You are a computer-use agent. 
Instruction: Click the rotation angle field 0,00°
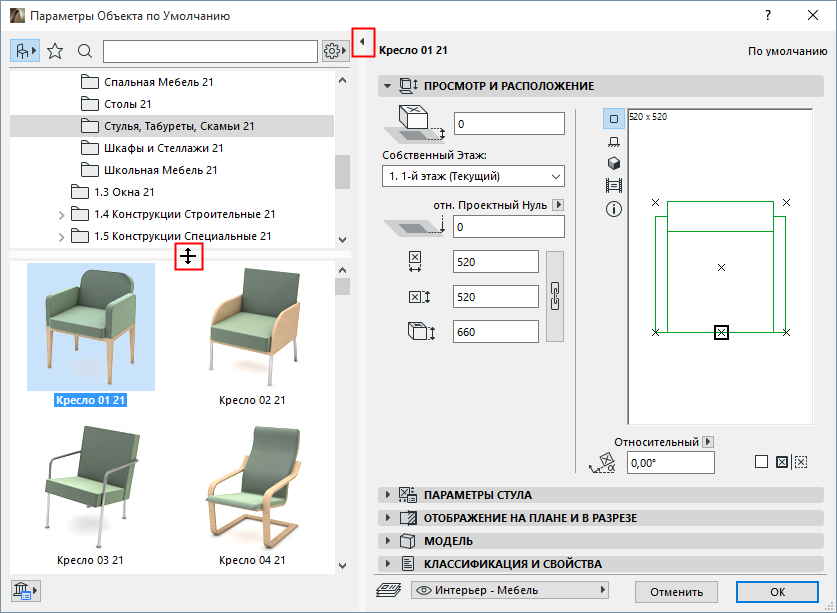pos(670,463)
